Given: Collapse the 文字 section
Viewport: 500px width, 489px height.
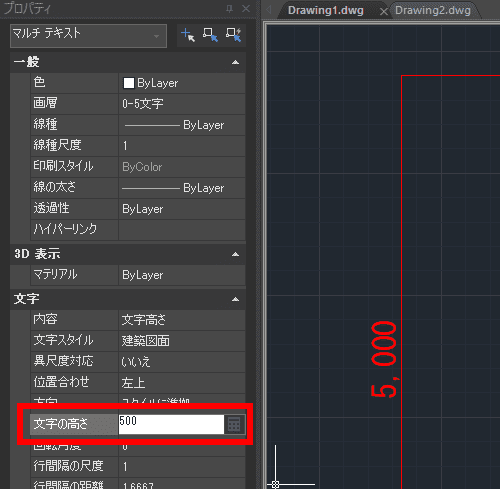Looking at the screenshot, I should click(235, 299).
